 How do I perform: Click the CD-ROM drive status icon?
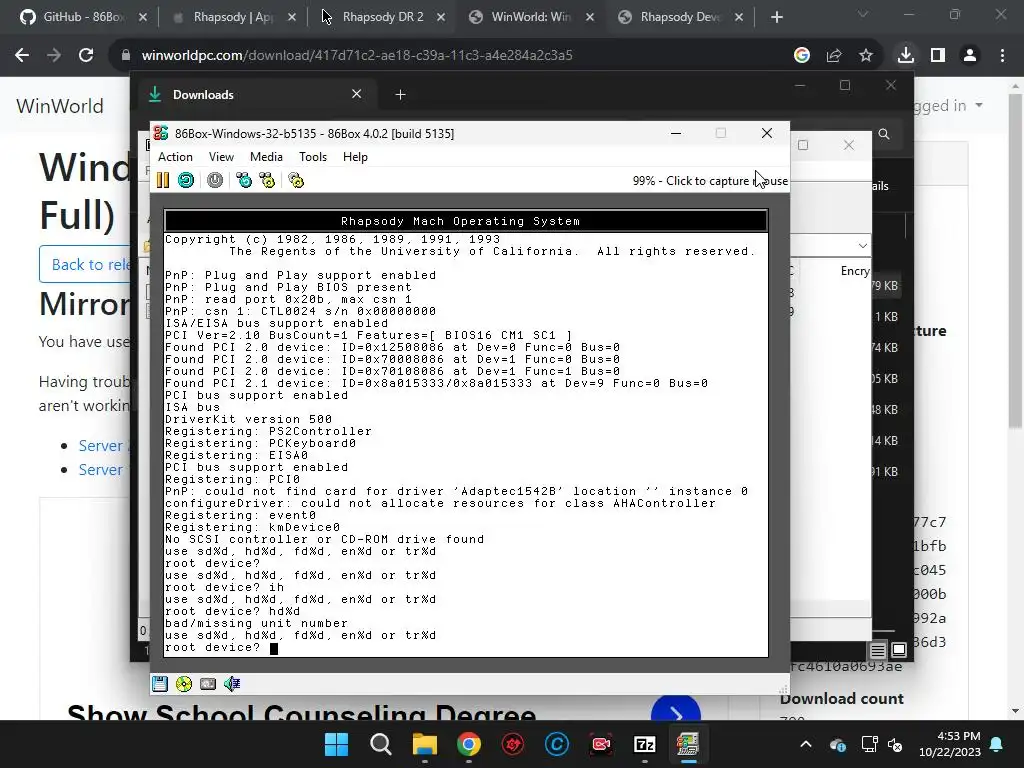pos(184,684)
